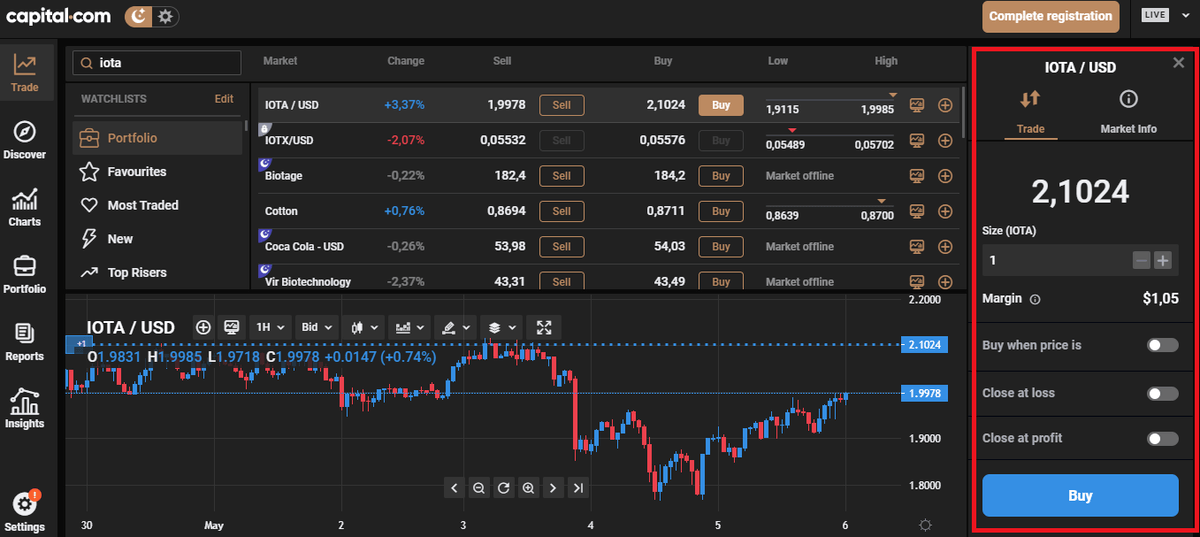Viewport: 1200px width, 537px height.
Task: Switch on the Close at profit toggle
Action: click(1162, 438)
